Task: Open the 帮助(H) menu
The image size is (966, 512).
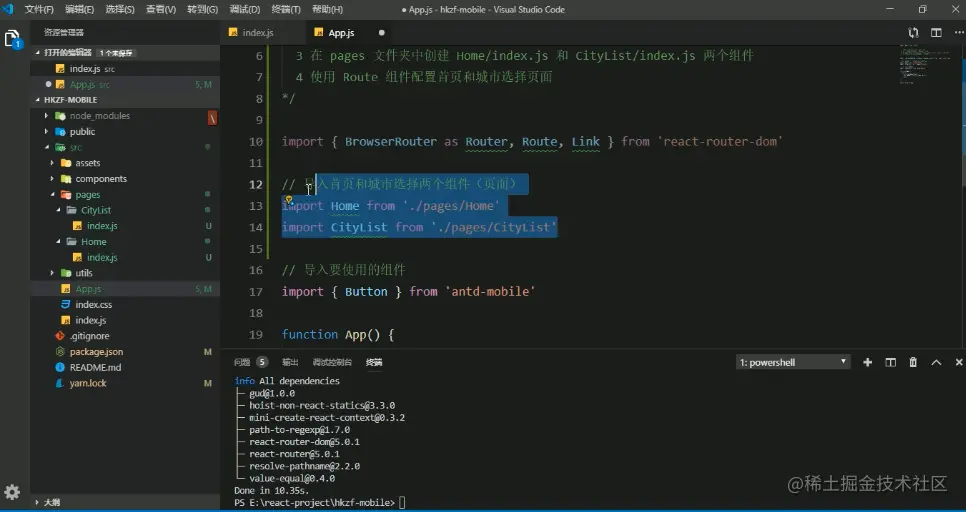Action: 327,9
